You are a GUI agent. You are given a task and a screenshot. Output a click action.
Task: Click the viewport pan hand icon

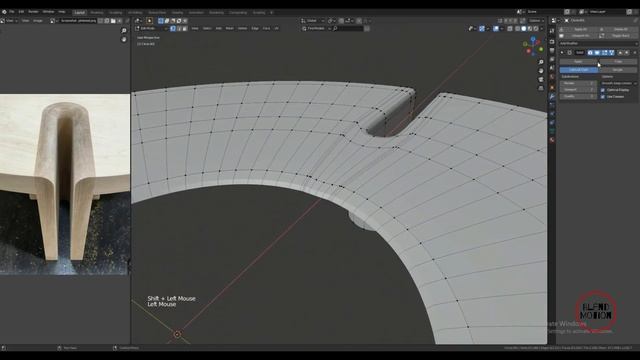pyautogui.click(x=541, y=71)
